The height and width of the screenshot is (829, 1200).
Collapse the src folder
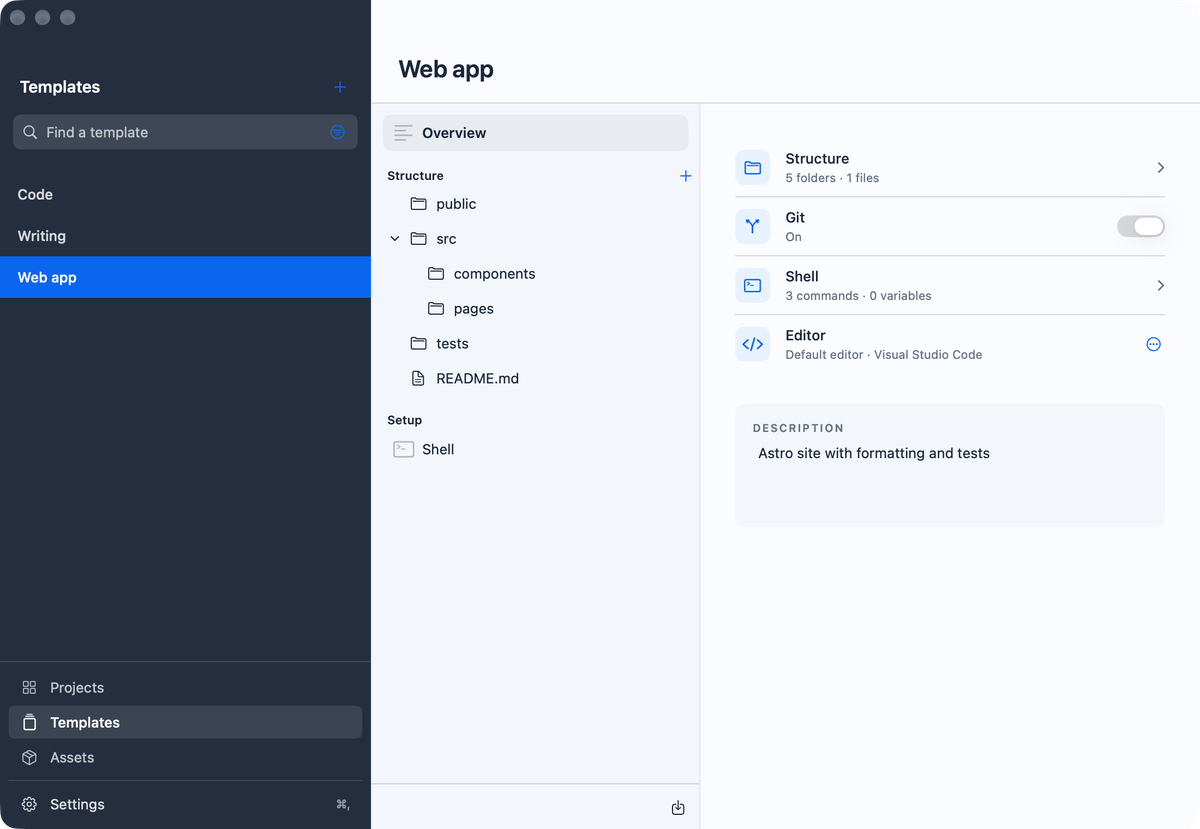395,239
